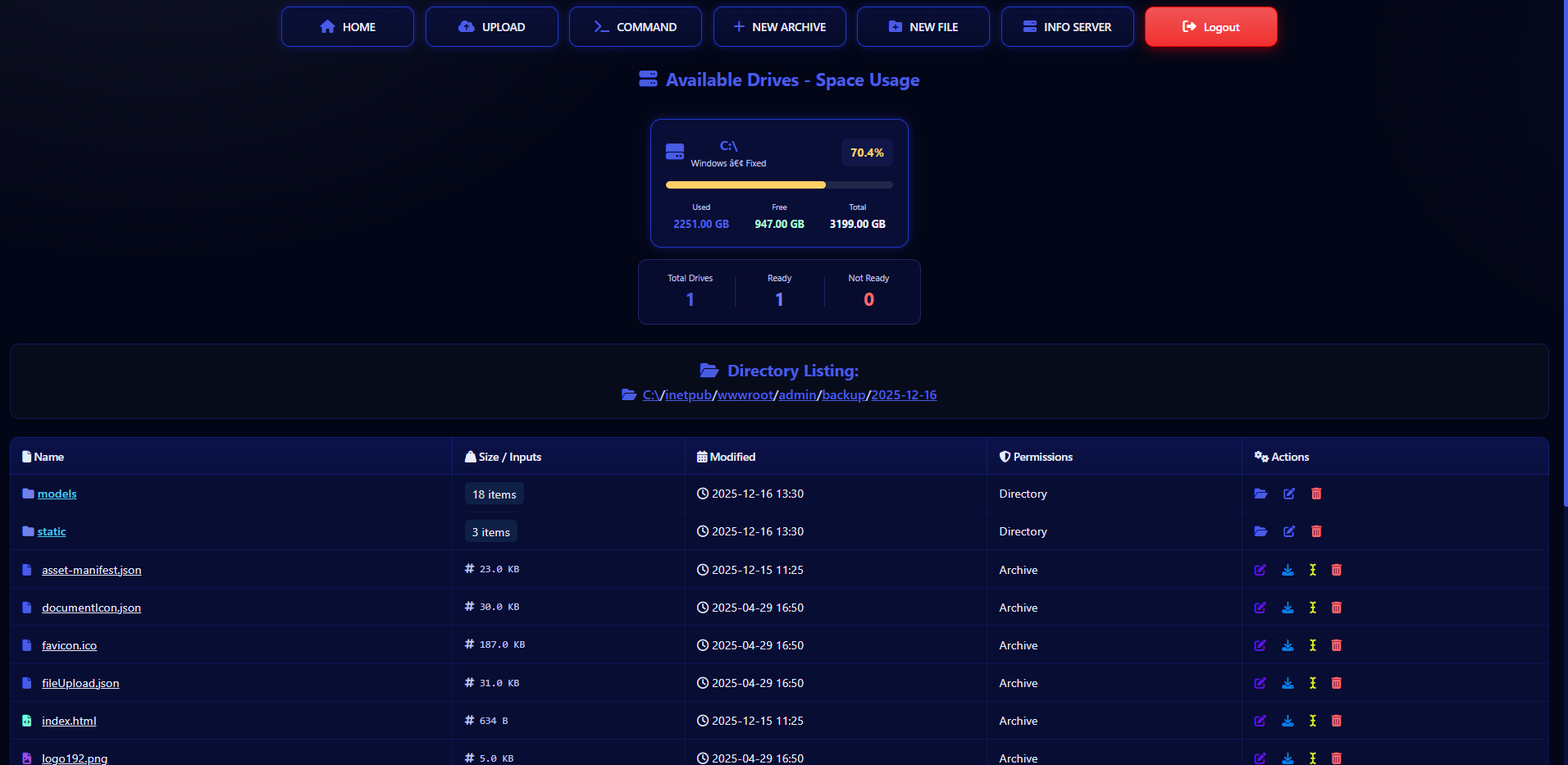Viewport: 1568px width, 765px height.
Task: Download asset-manifest.json
Action: click(x=1288, y=570)
